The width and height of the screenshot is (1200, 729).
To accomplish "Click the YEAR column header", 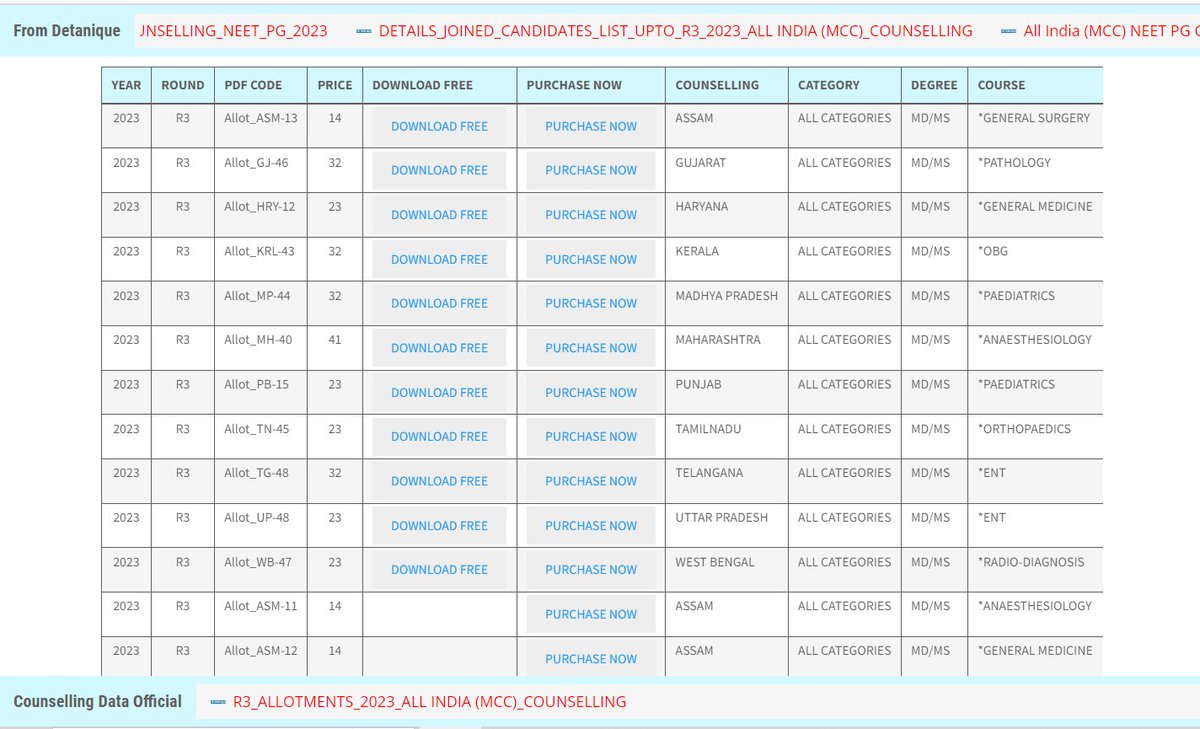I will (126, 85).
